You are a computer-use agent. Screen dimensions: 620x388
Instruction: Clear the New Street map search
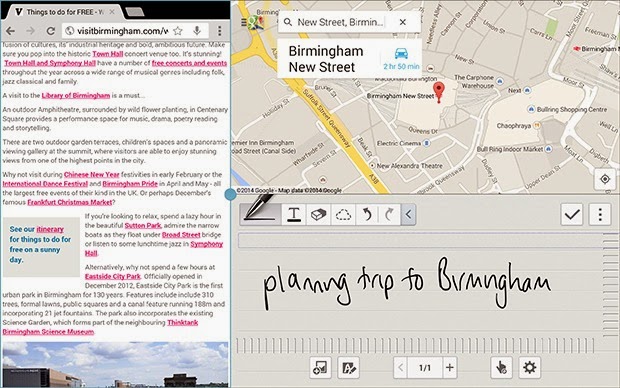(403, 22)
